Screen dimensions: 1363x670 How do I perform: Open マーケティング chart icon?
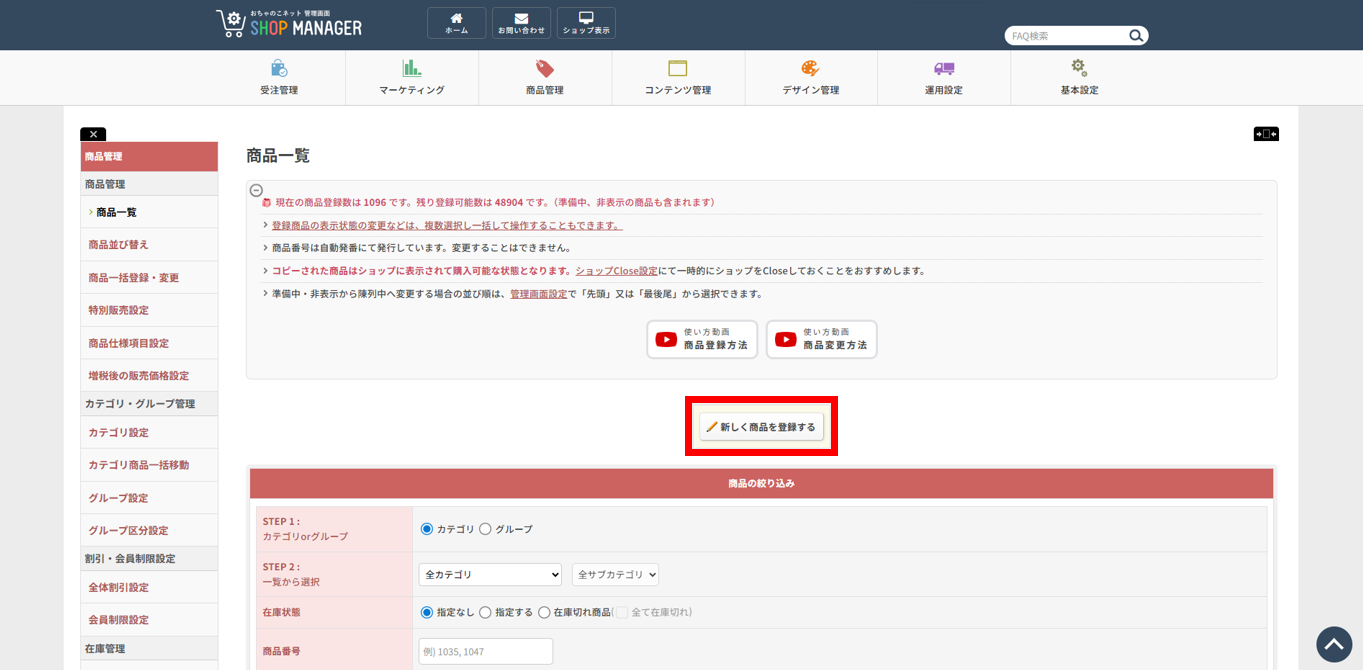(x=411, y=69)
